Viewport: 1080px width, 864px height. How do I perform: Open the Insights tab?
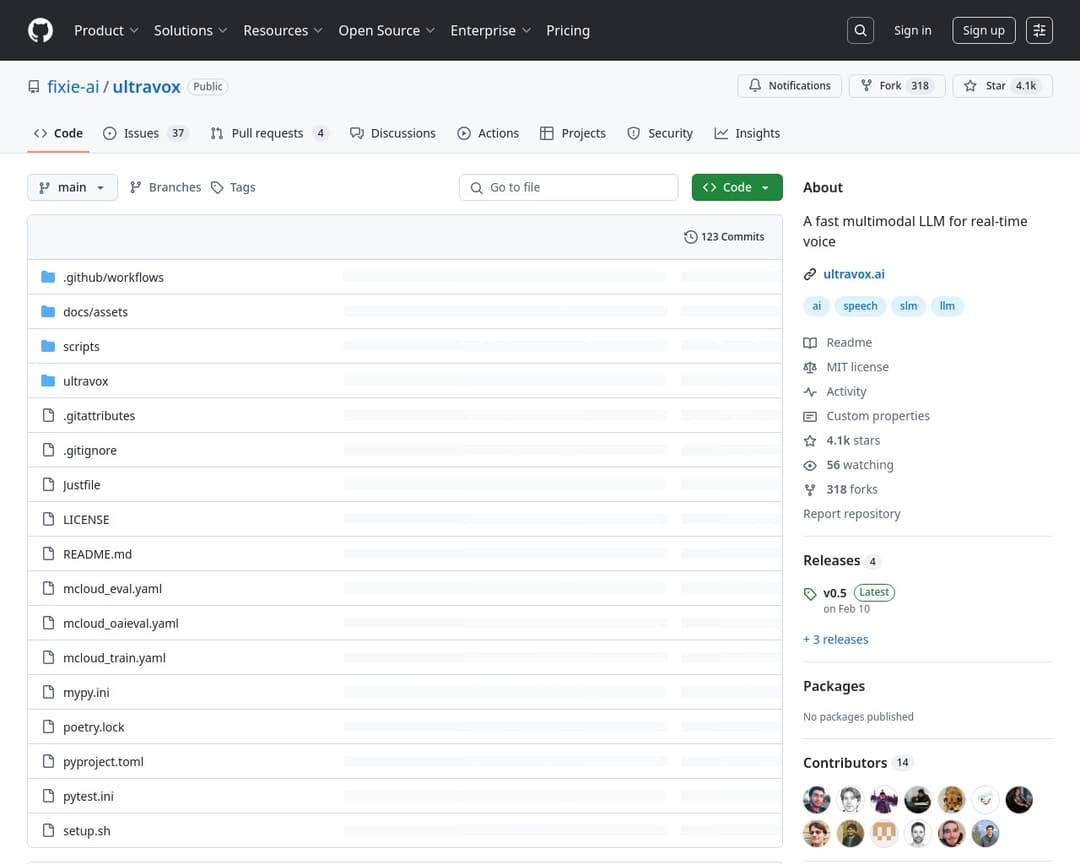tap(747, 133)
